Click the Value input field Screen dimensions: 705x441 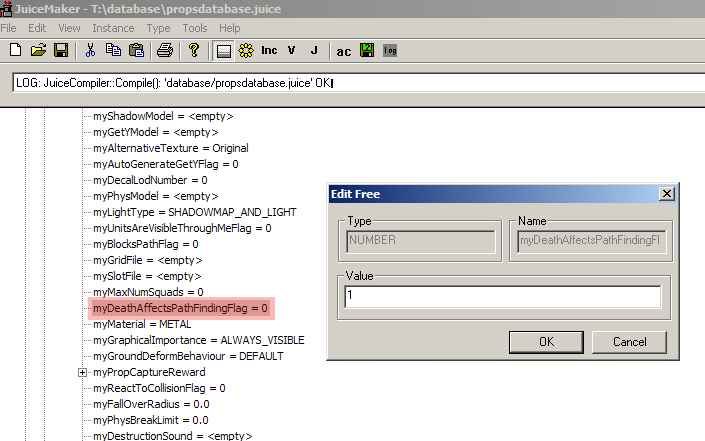pyautogui.click(x=503, y=296)
